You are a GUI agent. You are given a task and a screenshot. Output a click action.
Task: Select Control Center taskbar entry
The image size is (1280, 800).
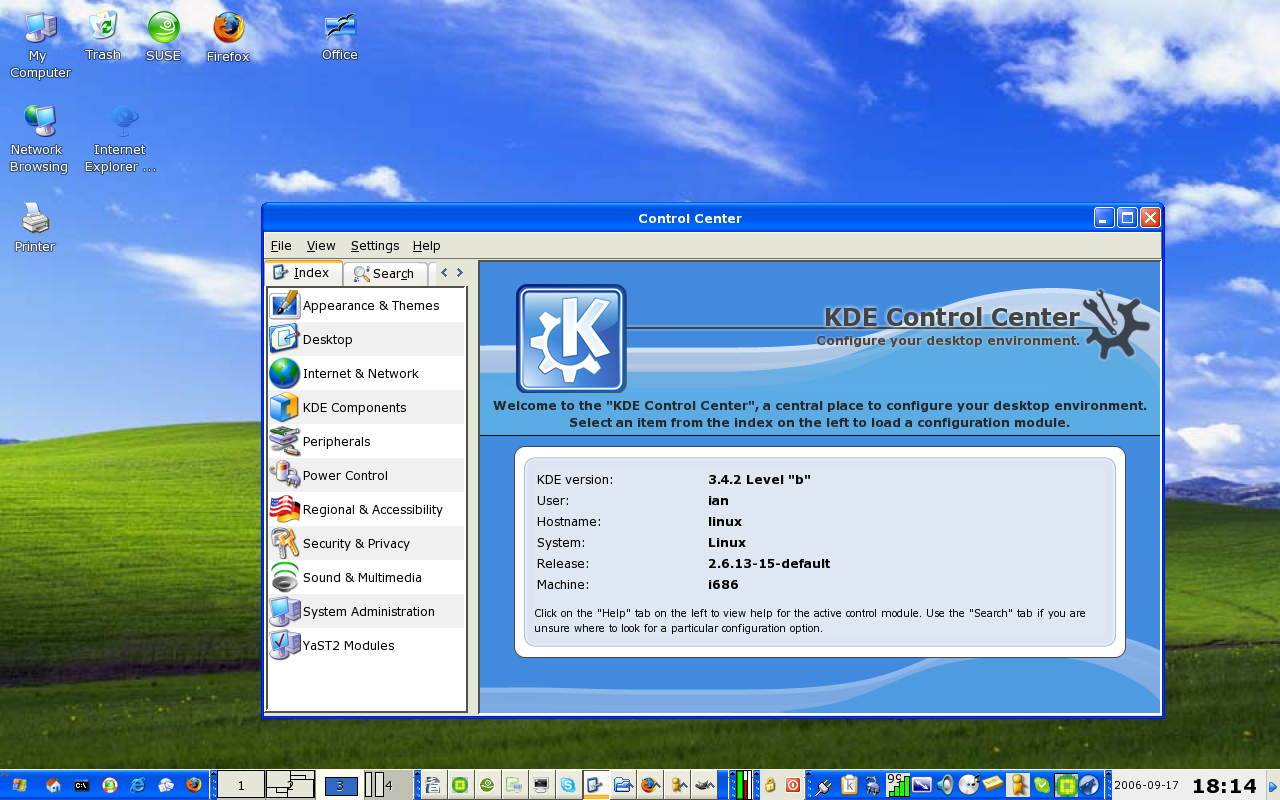click(x=596, y=785)
